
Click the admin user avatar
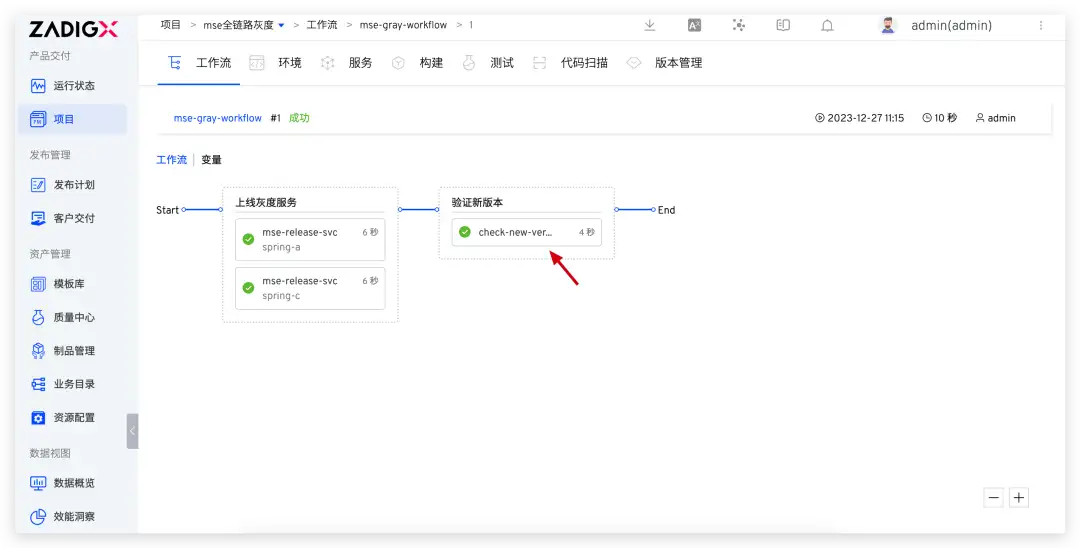point(889,25)
